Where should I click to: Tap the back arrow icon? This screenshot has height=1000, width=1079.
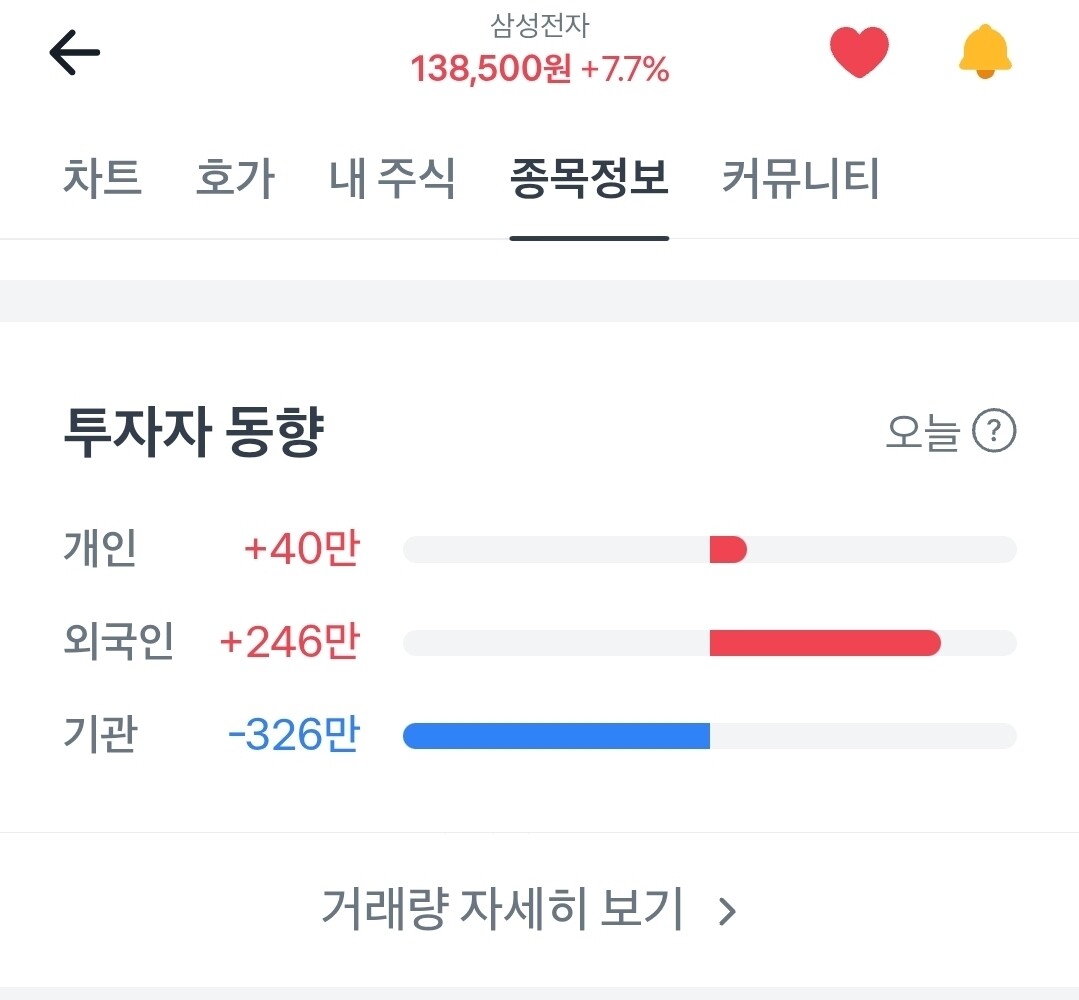click(74, 52)
